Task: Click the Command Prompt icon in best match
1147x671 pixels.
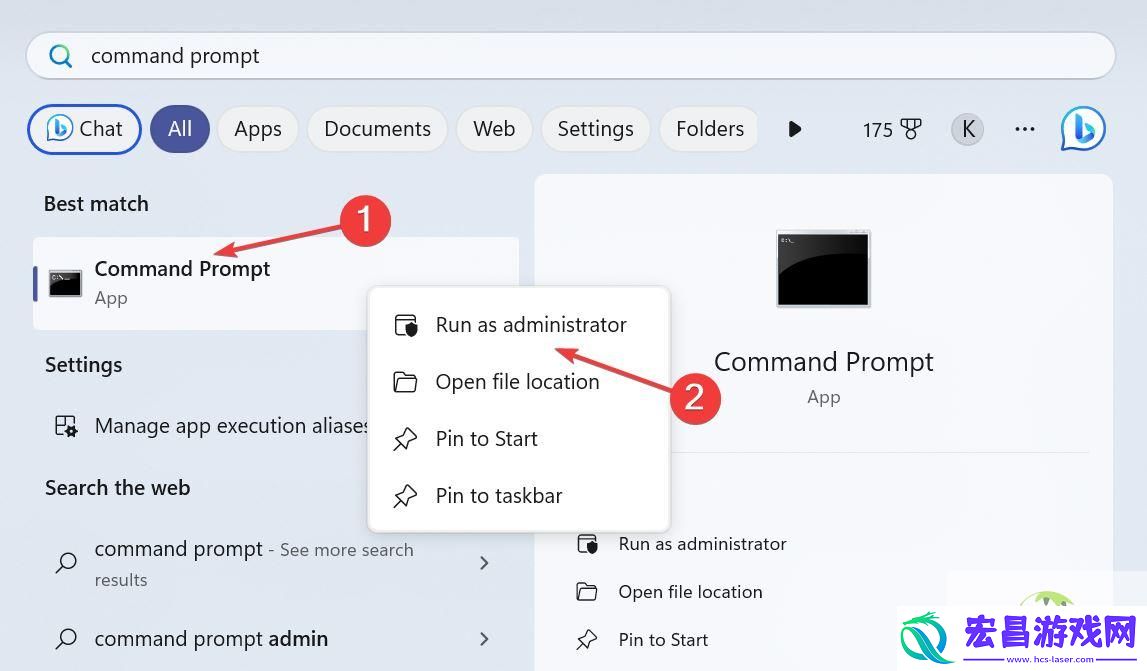Action: (65, 283)
